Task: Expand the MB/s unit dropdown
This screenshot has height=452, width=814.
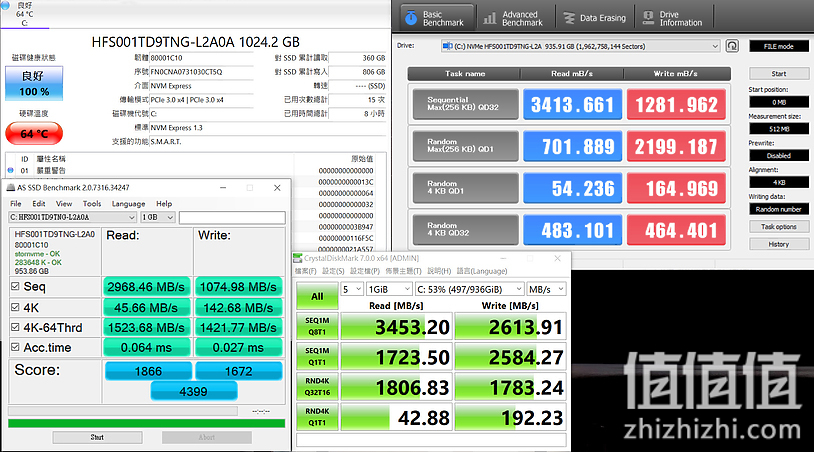Action: pyautogui.click(x=546, y=289)
